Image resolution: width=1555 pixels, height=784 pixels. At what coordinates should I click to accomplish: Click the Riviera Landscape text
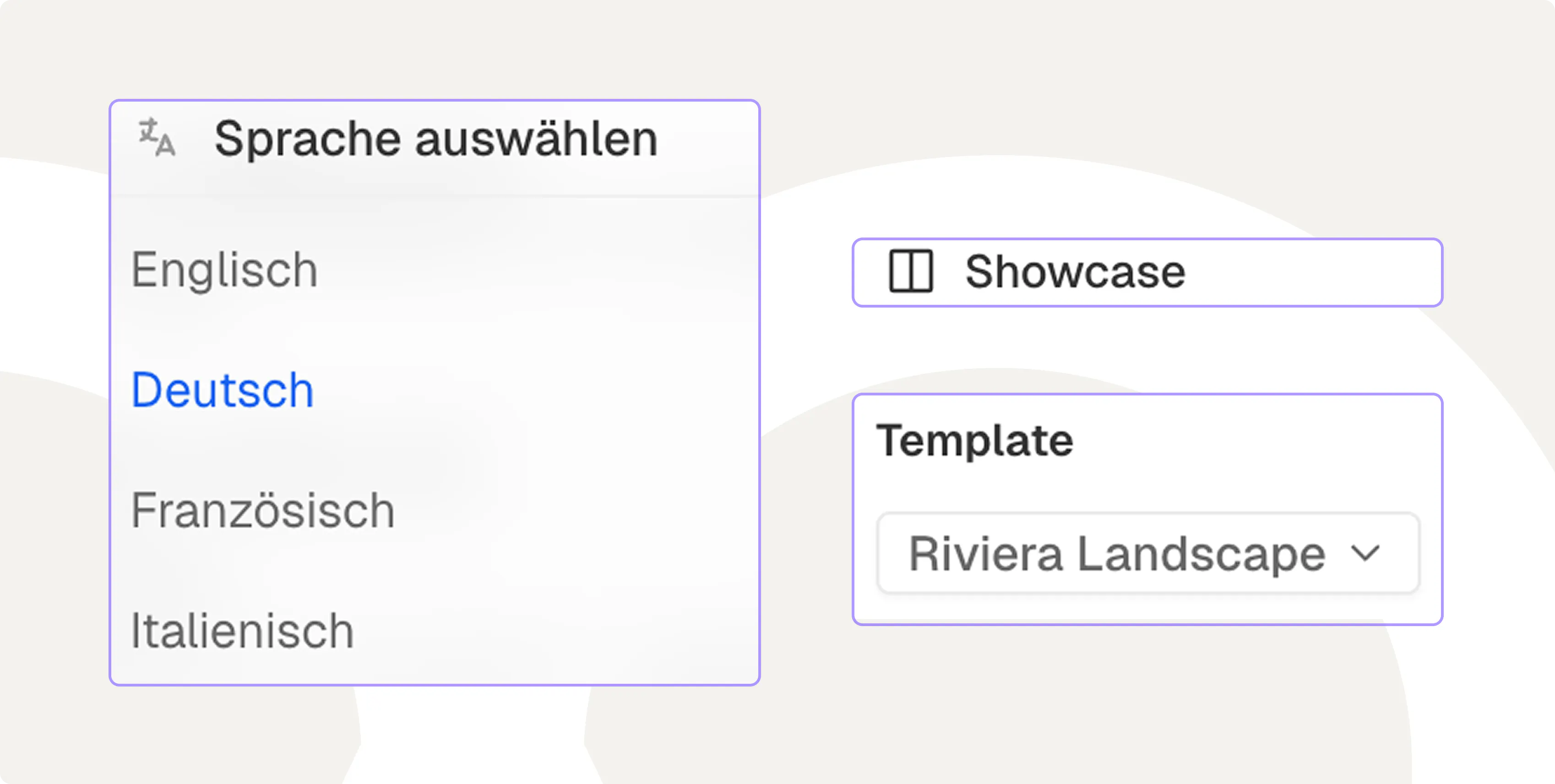pyautogui.click(x=1117, y=553)
